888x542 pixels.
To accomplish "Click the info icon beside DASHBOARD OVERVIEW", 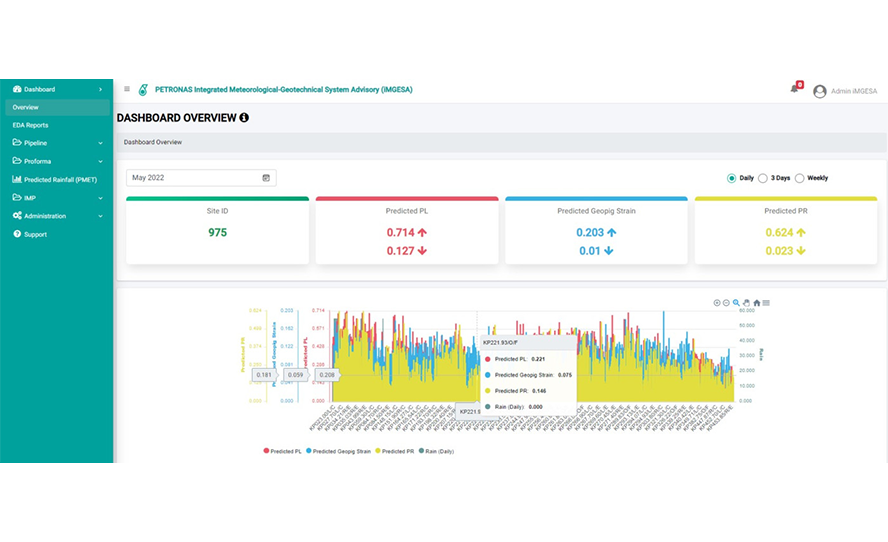I will [x=244, y=118].
